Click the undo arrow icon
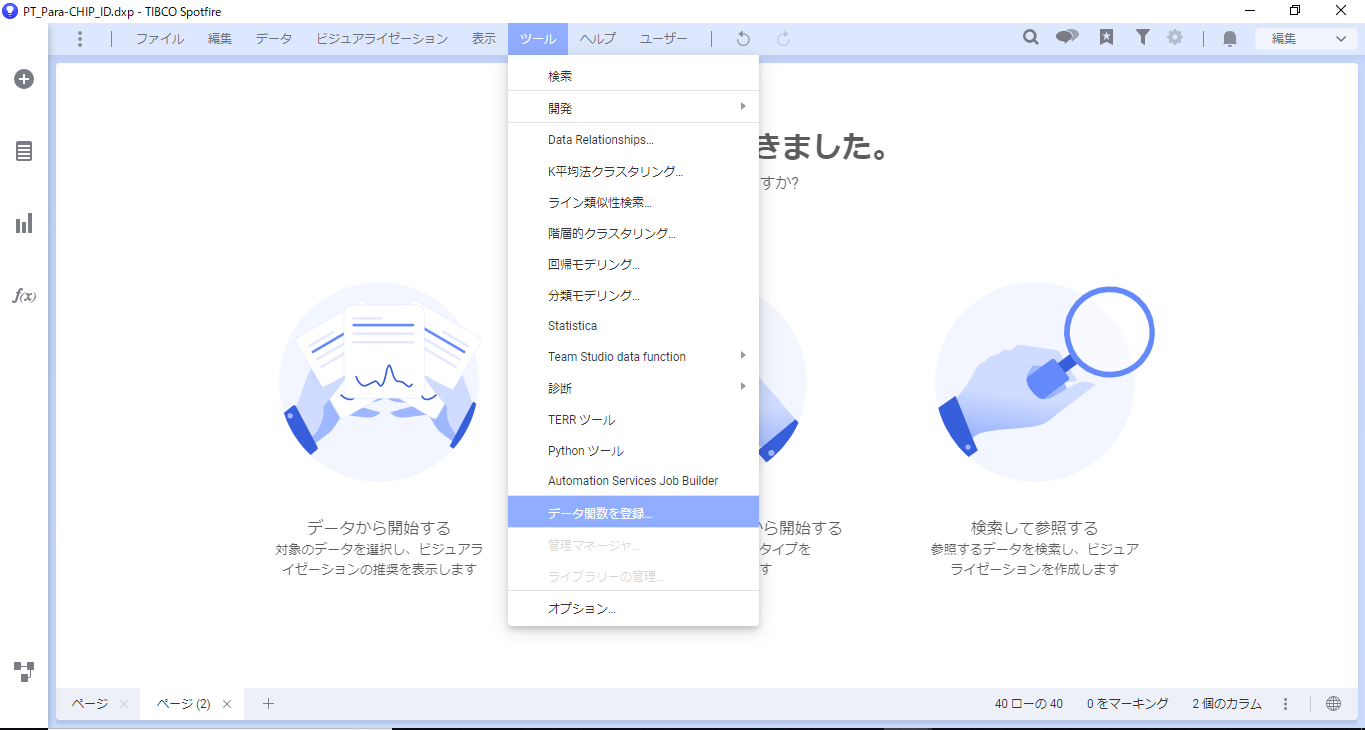Viewport: 1365px width, 730px height. (x=743, y=39)
